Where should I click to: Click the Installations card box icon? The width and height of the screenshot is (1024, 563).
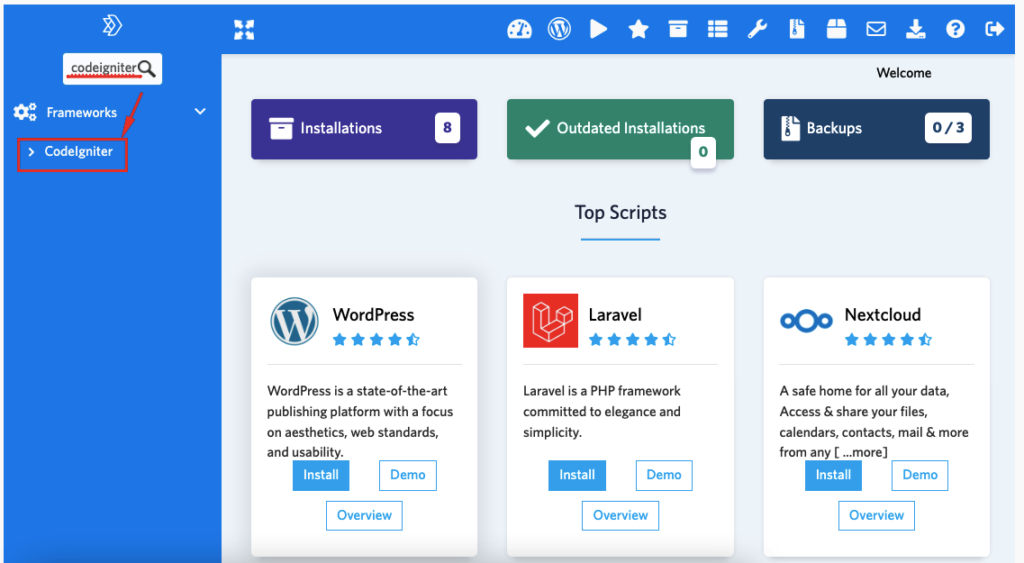click(x=281, y=129)
